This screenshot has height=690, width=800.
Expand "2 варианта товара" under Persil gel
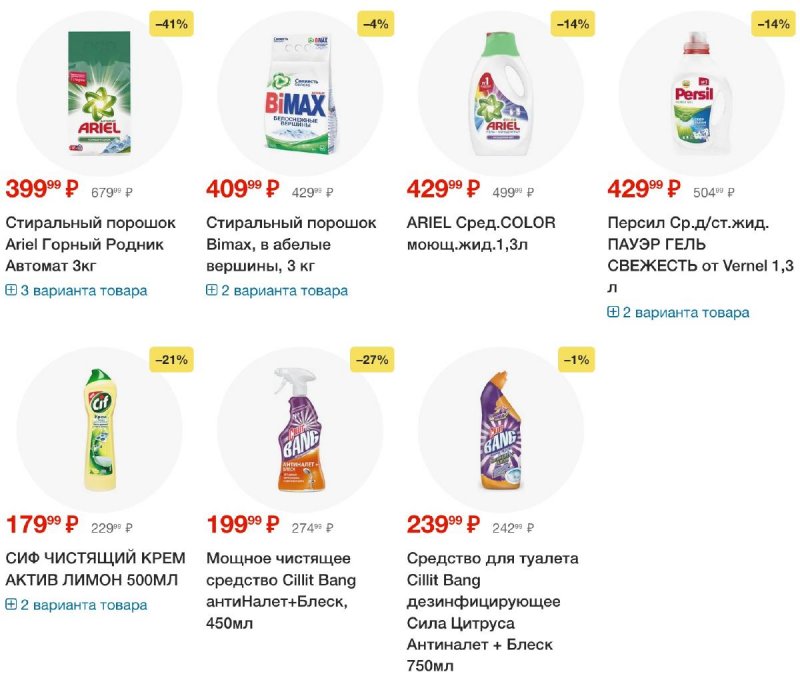679,312
